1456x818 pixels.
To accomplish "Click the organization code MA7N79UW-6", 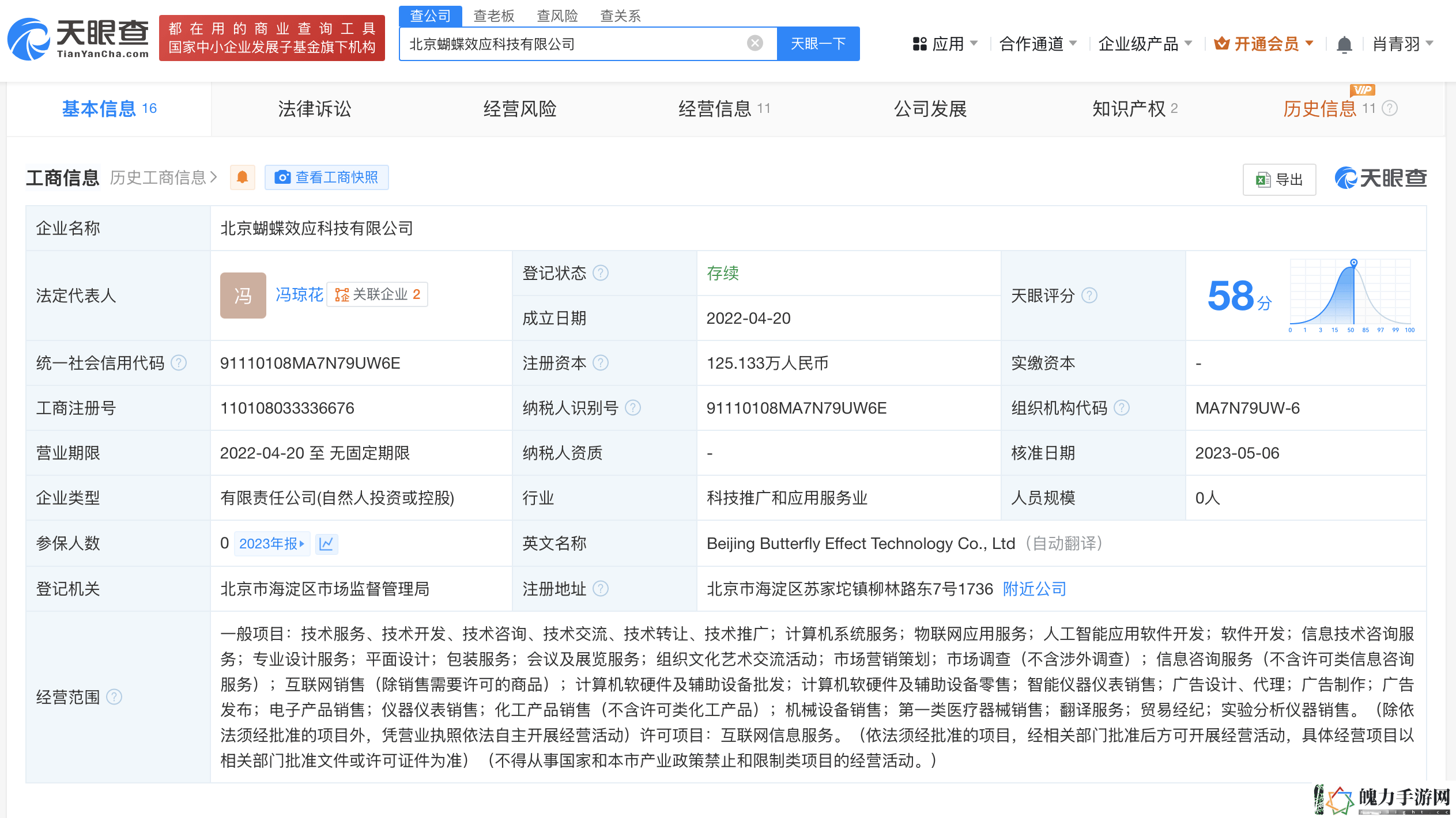I will pyautogui.click(x=1247, y=408).
